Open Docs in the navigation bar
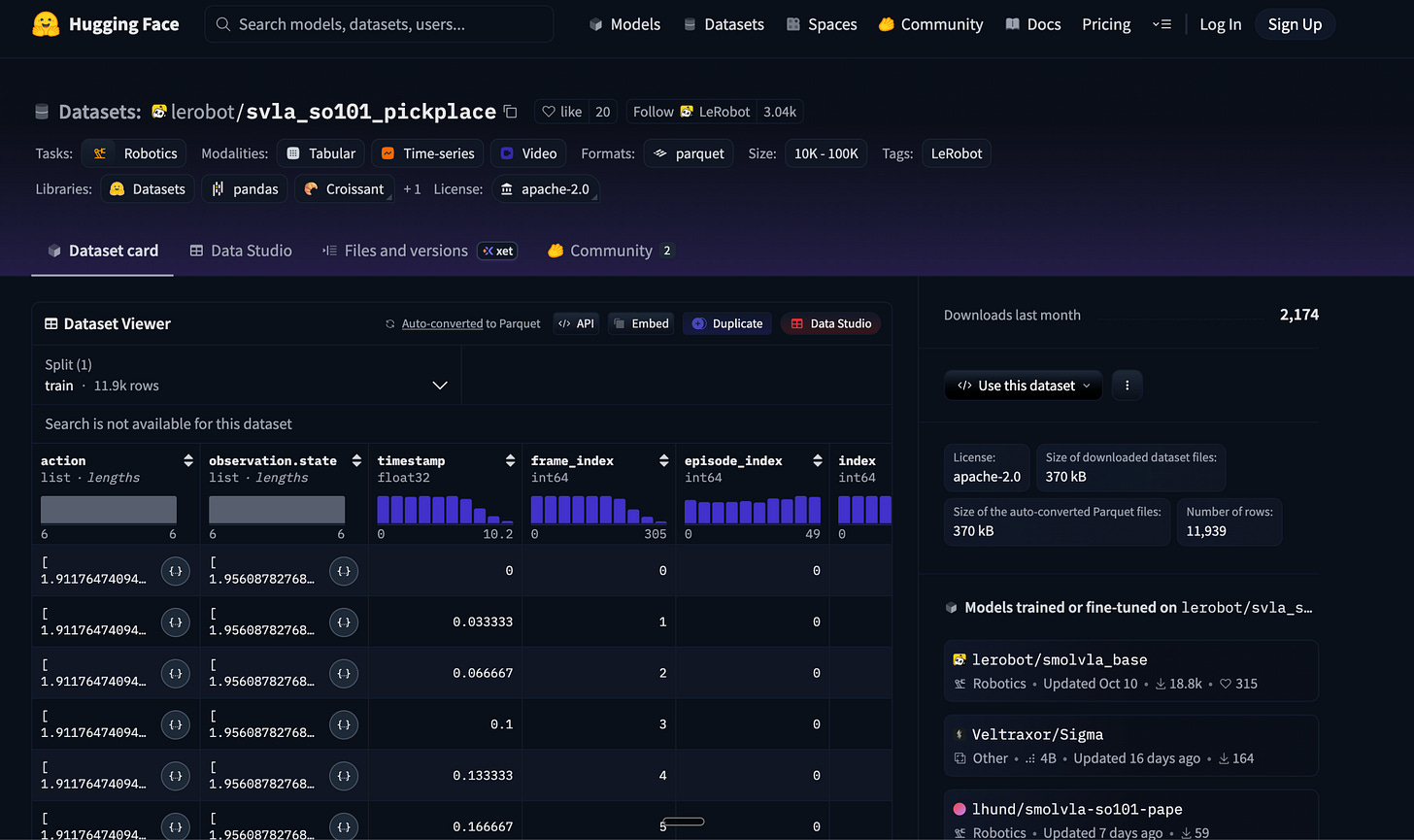The width and height of the screenshot is (1414, 840). pos(1033,24)
